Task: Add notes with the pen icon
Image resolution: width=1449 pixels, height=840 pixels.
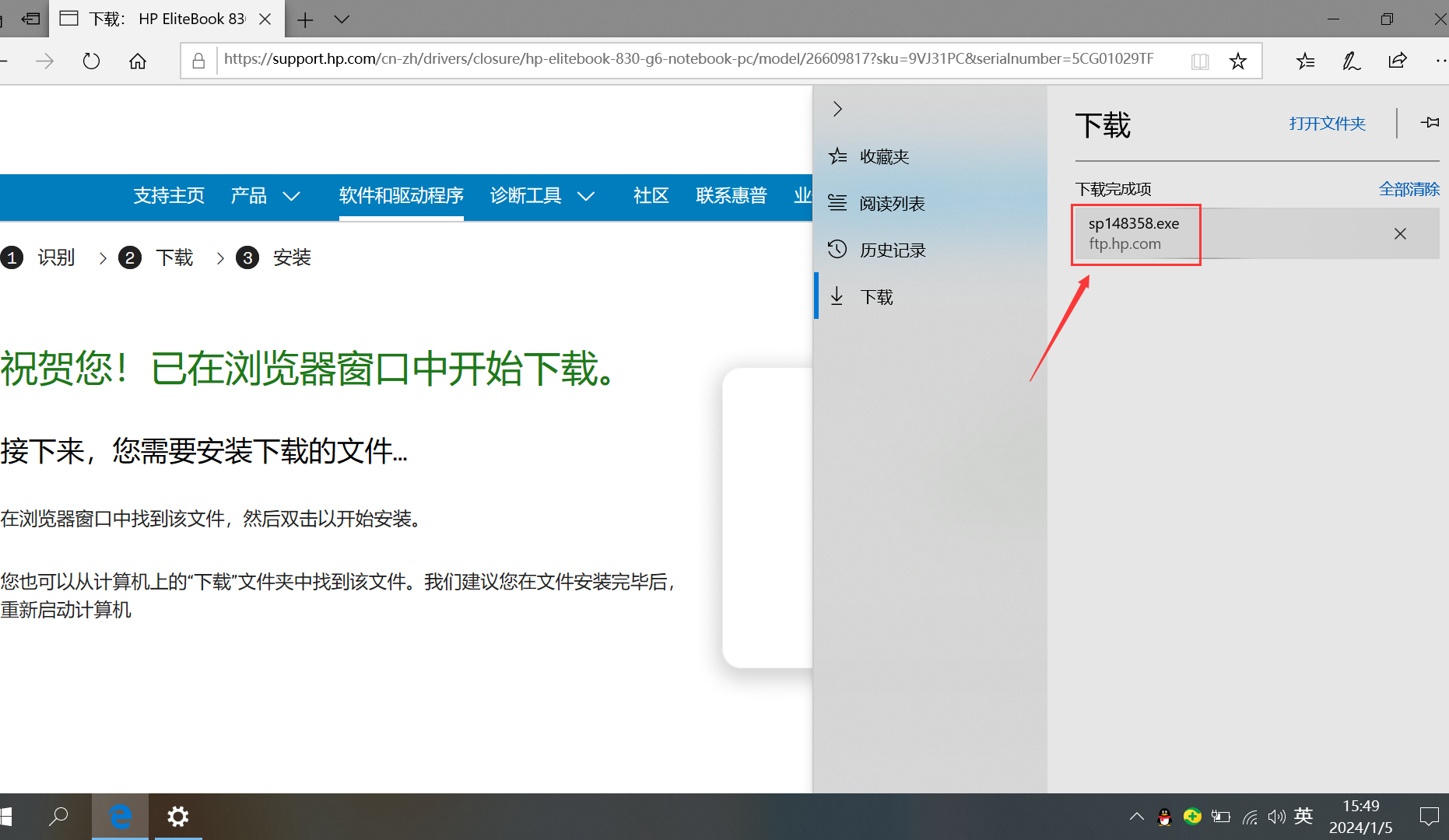Action: tap(1351, 61)
